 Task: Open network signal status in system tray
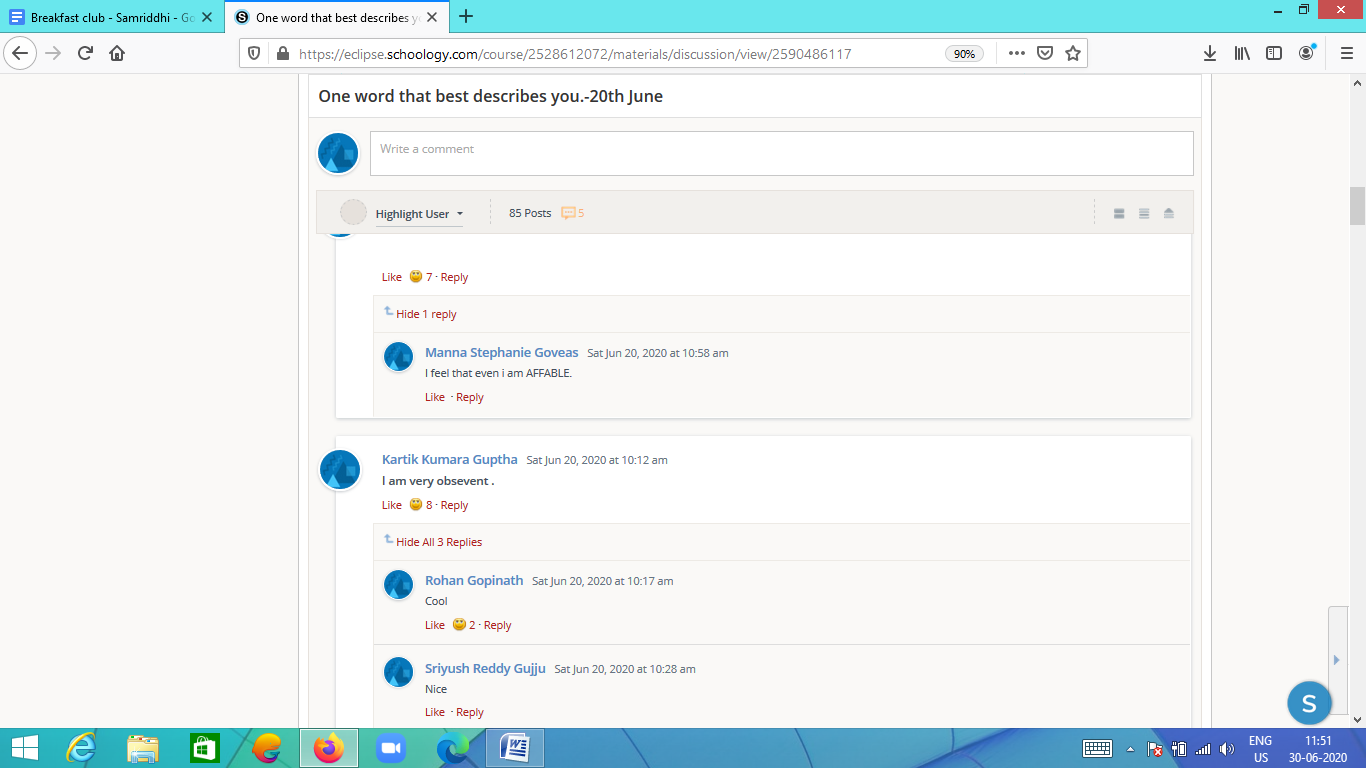1203,749
